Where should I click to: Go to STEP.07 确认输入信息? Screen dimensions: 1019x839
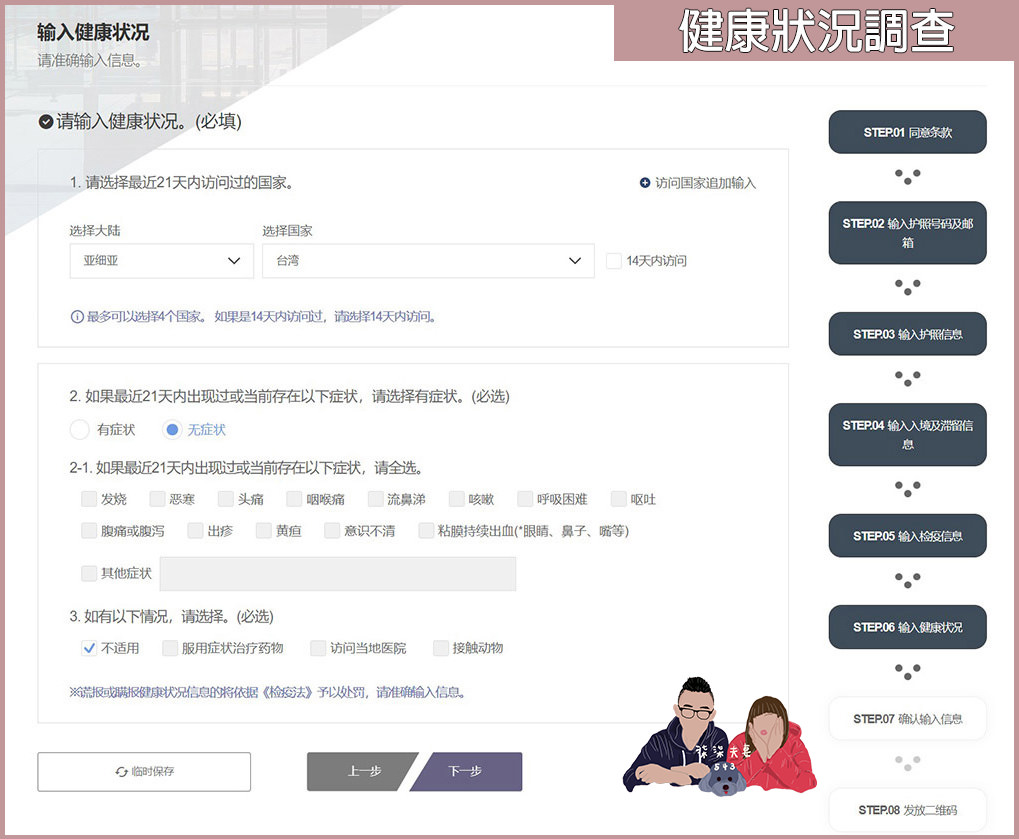tap(908, 719)
